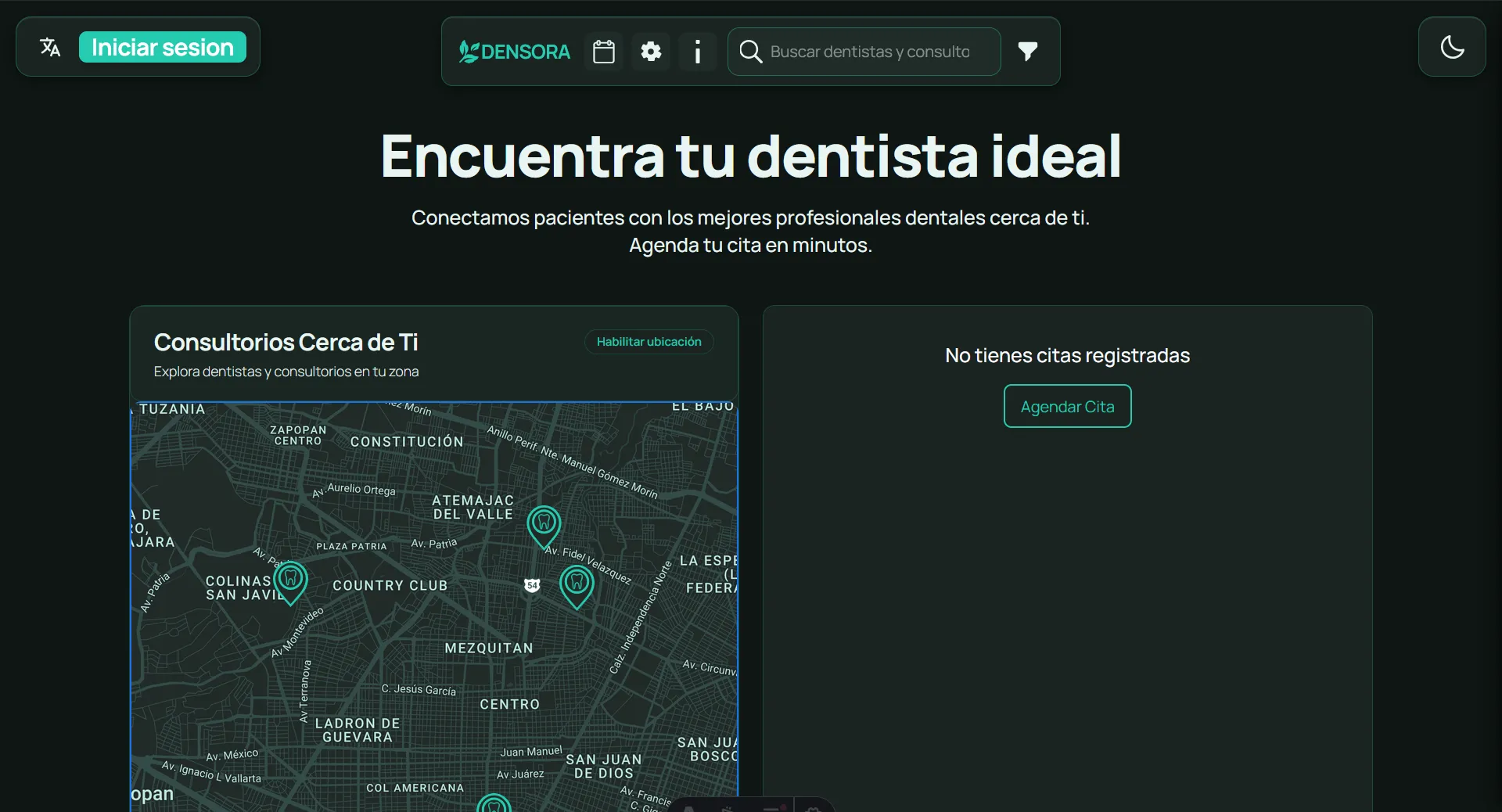Click the MEZQUITAN label on the map
The width and height of the screenshot is (1502, 812).
pos(489,648)
